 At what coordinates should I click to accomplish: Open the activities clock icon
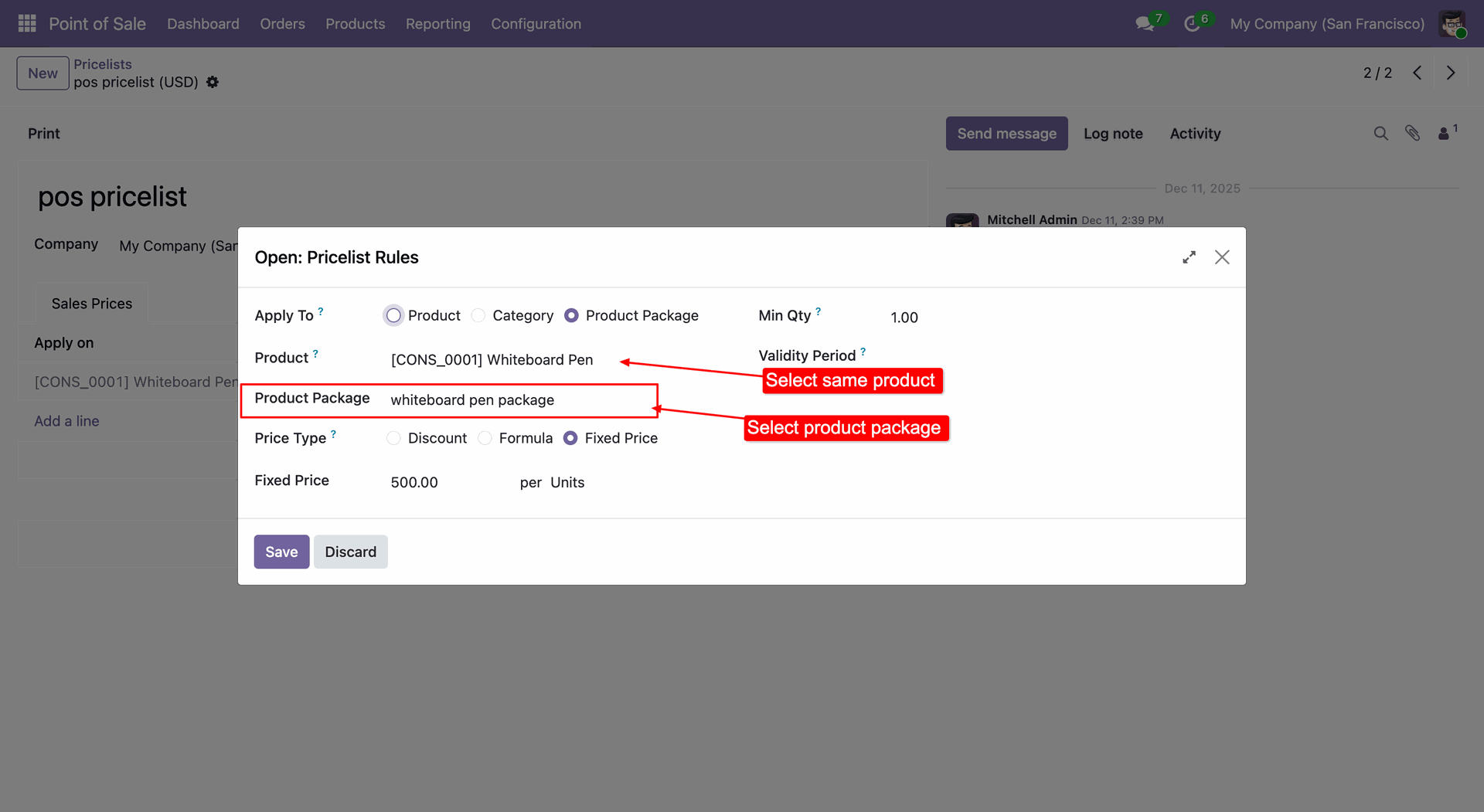click(1192, 24)
